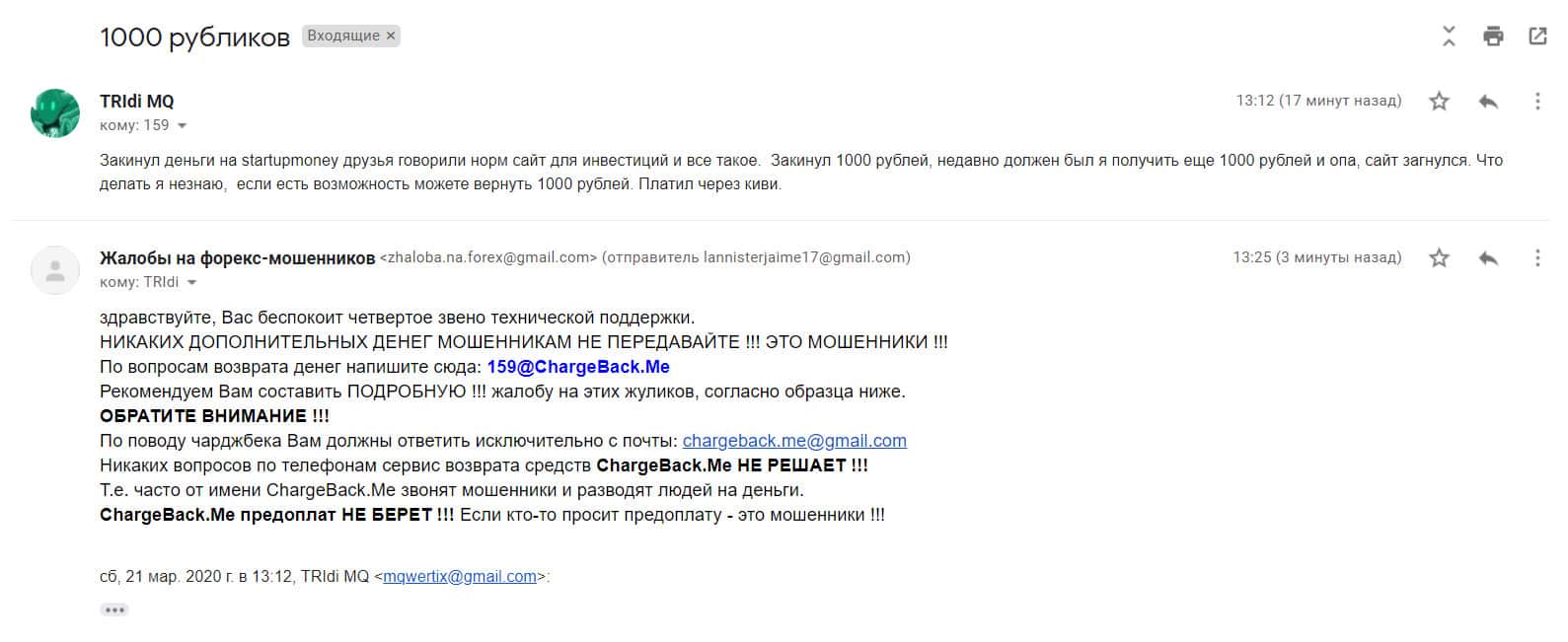Remove the Входящие label from conversation
Screen dimensions: 1568x642
click(x=391, y=36)
